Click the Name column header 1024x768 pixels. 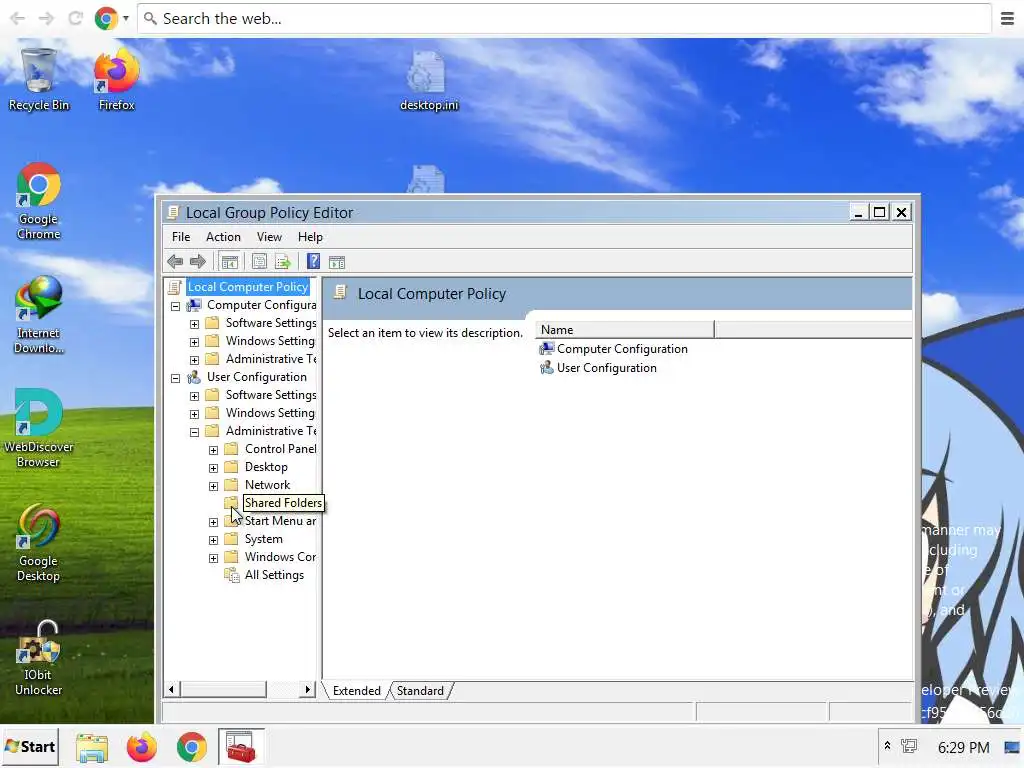[x=625, y=330]
